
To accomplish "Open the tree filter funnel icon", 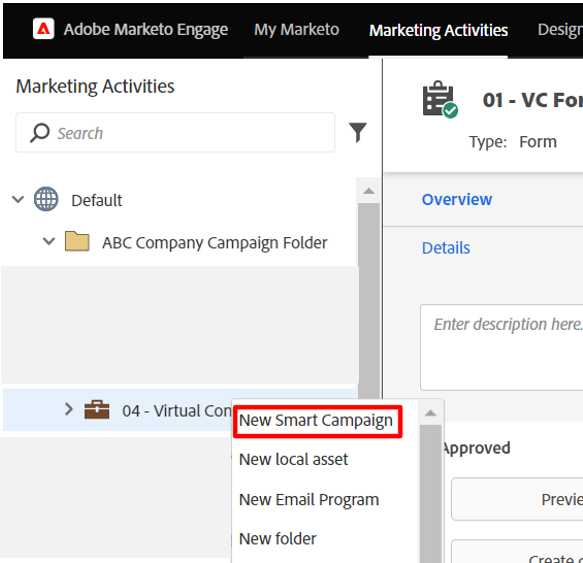I will [358, 132].
